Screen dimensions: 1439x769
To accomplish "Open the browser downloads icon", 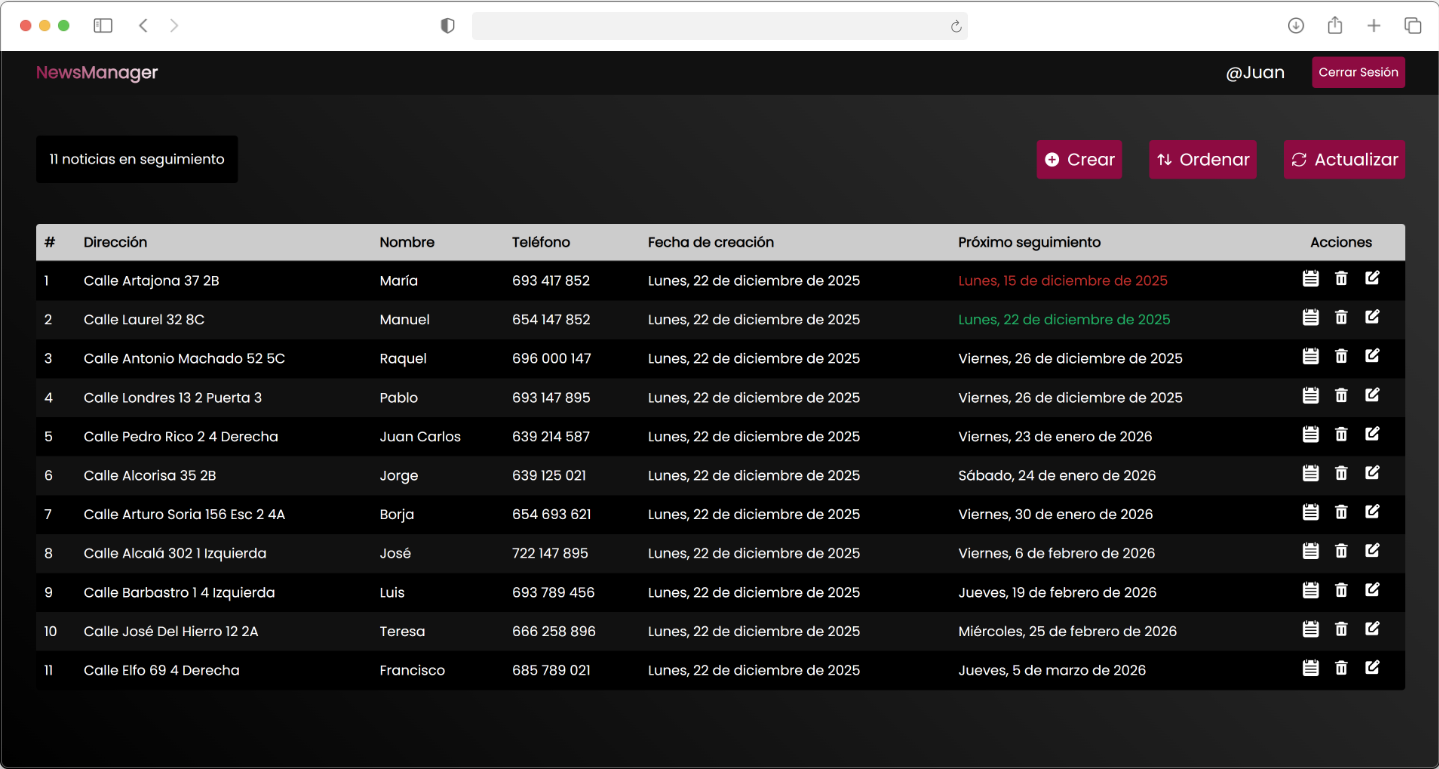I will (x=1295, y=26).
